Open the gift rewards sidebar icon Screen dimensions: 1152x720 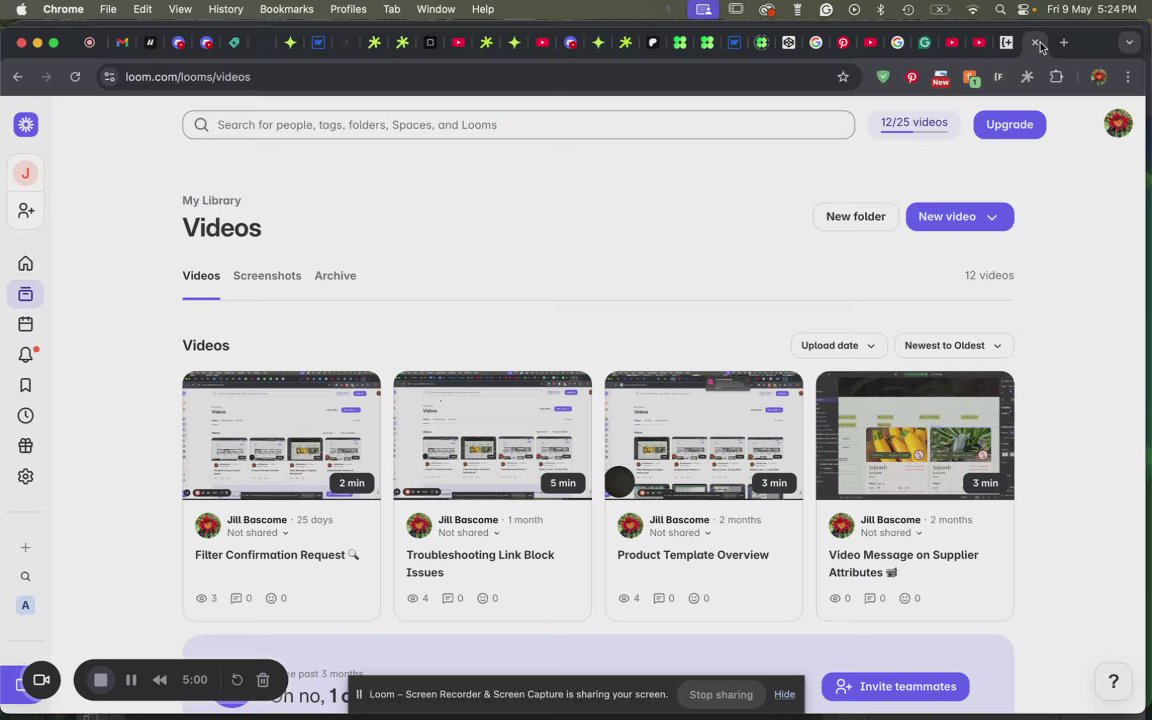(26, 446)
